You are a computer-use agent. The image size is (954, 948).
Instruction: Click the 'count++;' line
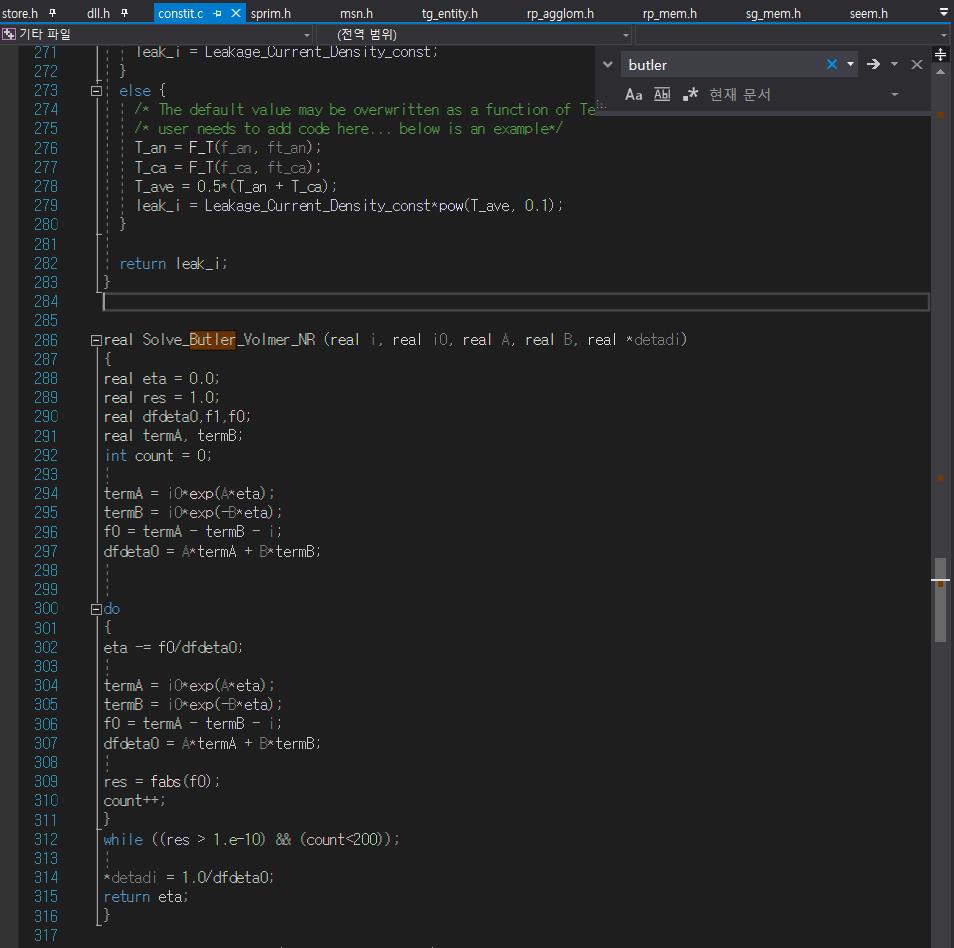[x=134, y=801]
